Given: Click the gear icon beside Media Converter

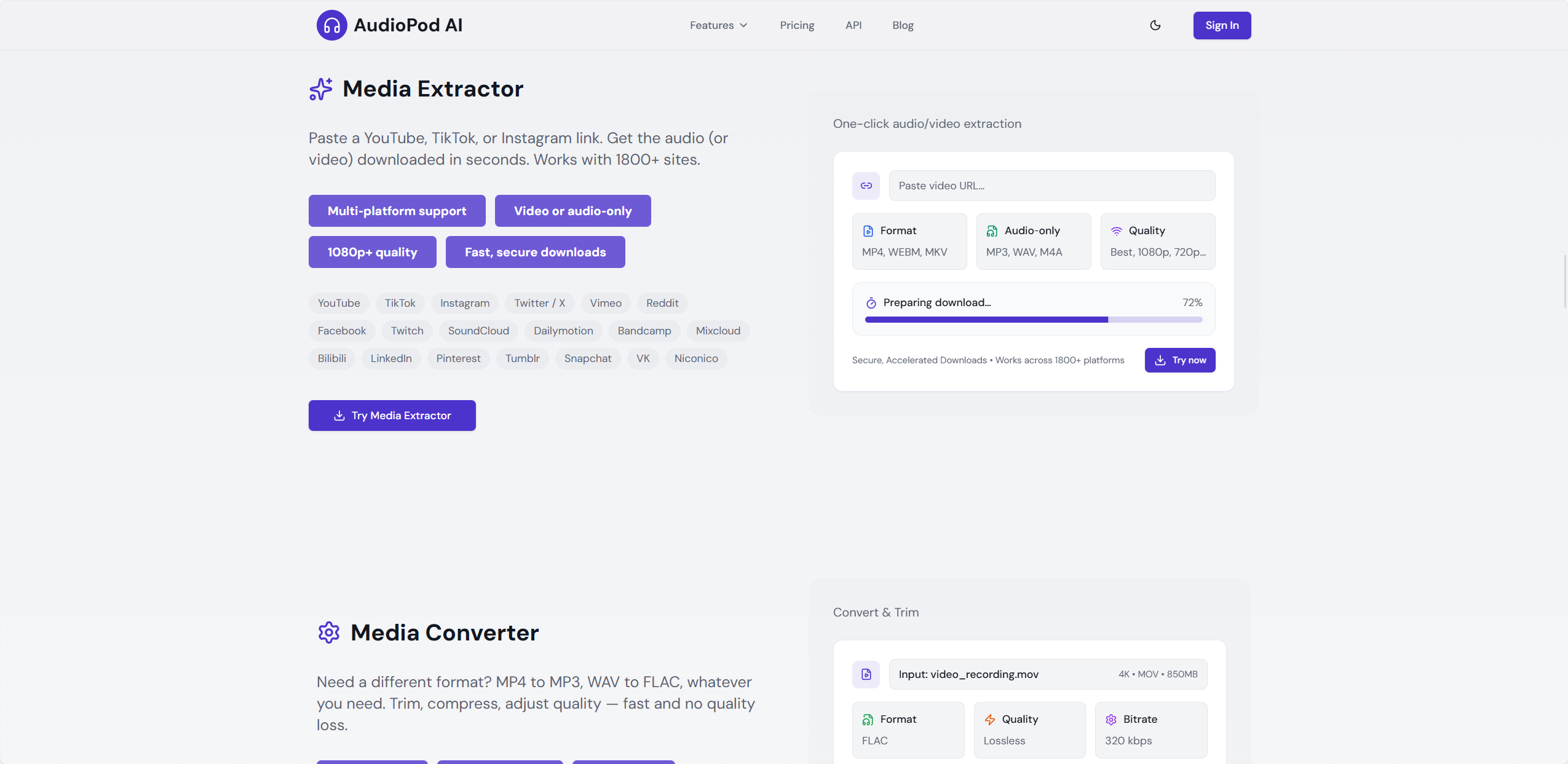Looking at the screenshot, I should pyautogui.click(x=329, y=632).
